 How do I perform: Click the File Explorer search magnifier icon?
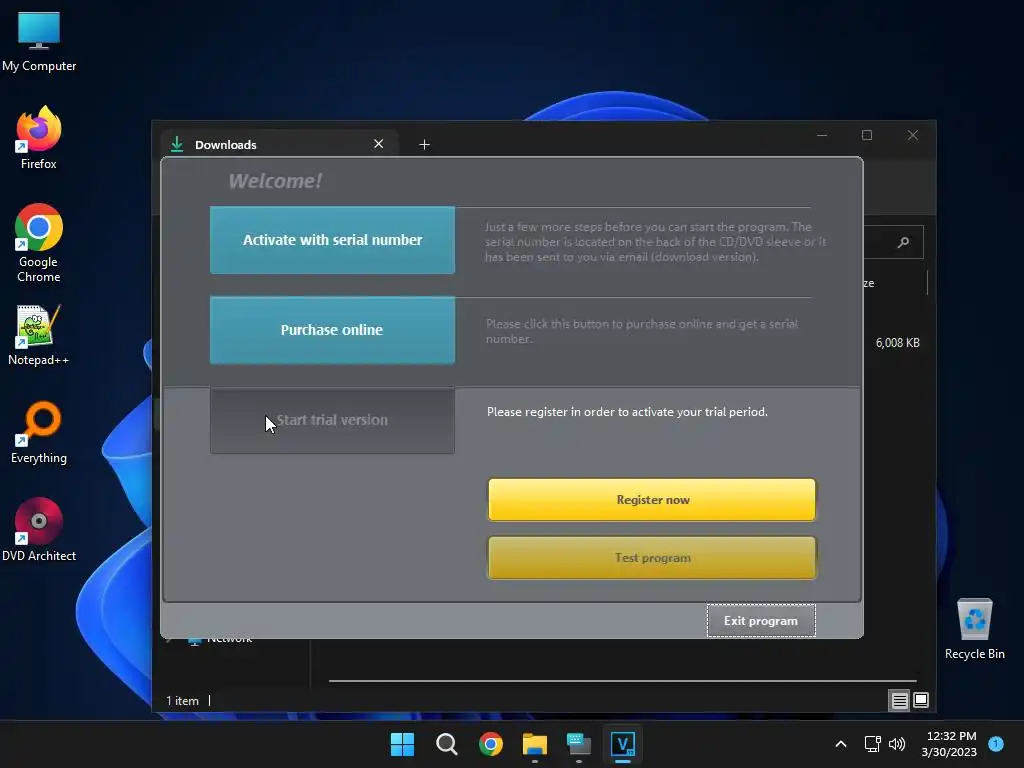tap(903, 242)
